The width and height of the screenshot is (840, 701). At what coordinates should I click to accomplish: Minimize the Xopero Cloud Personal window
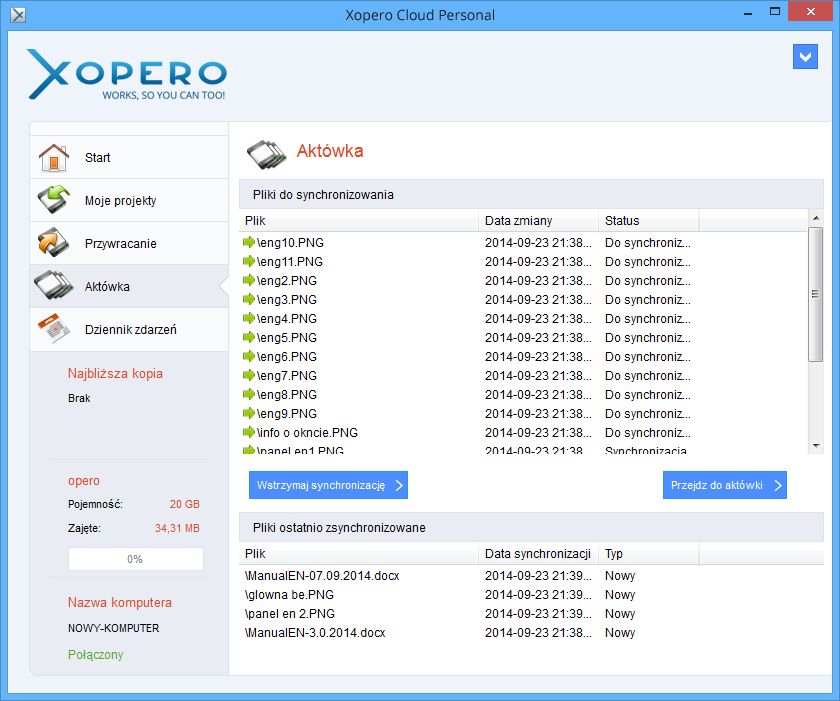coord(748,13)
